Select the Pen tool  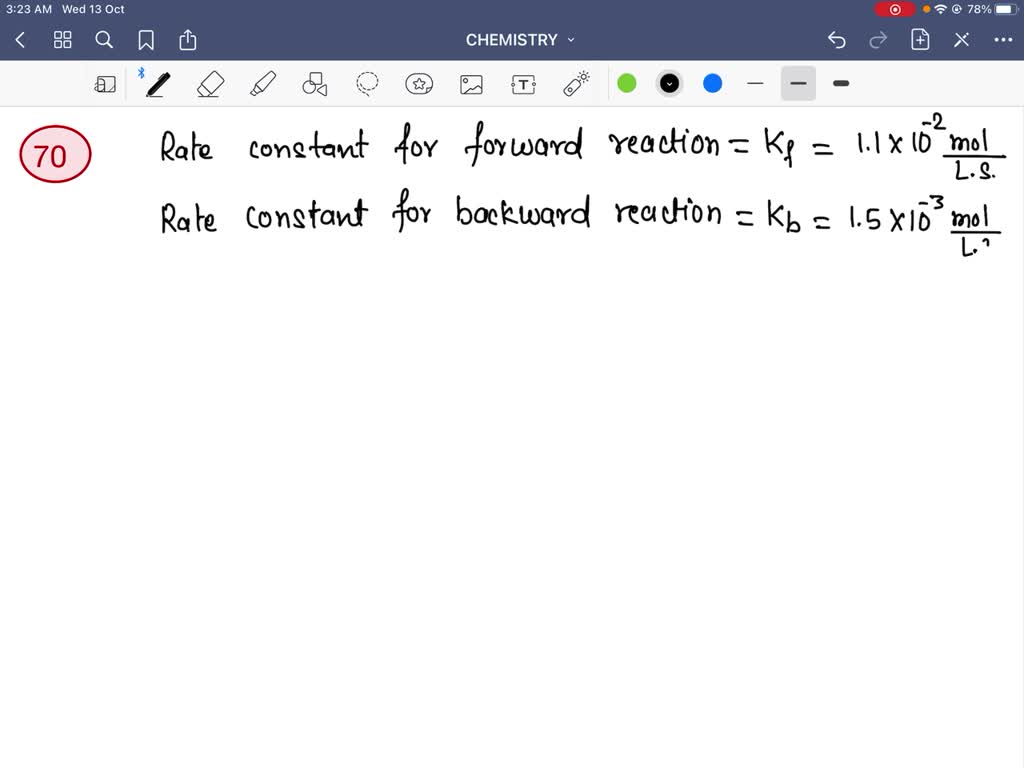tap(157, 83)
